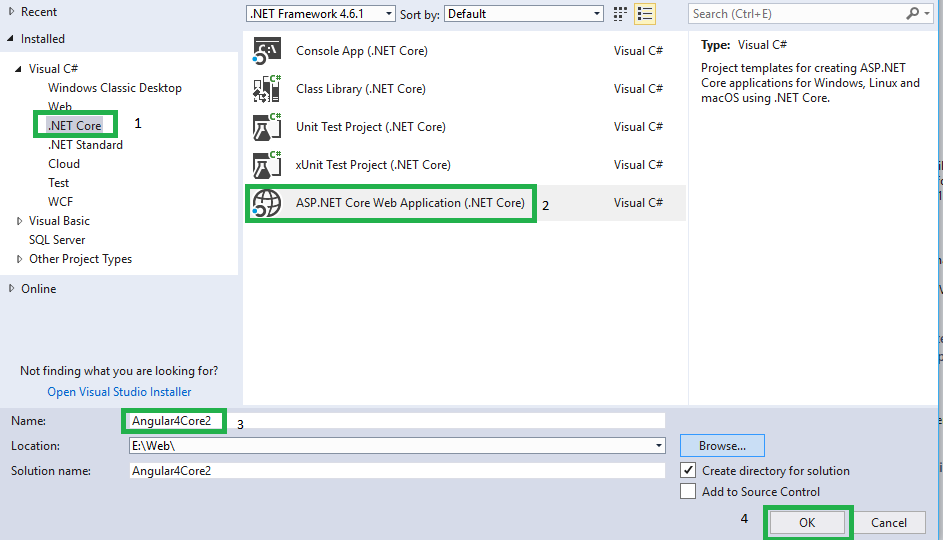Open Visual Studio Installer link
The width and height of the screenshot is (943, 540).
[x=119, y=391]
